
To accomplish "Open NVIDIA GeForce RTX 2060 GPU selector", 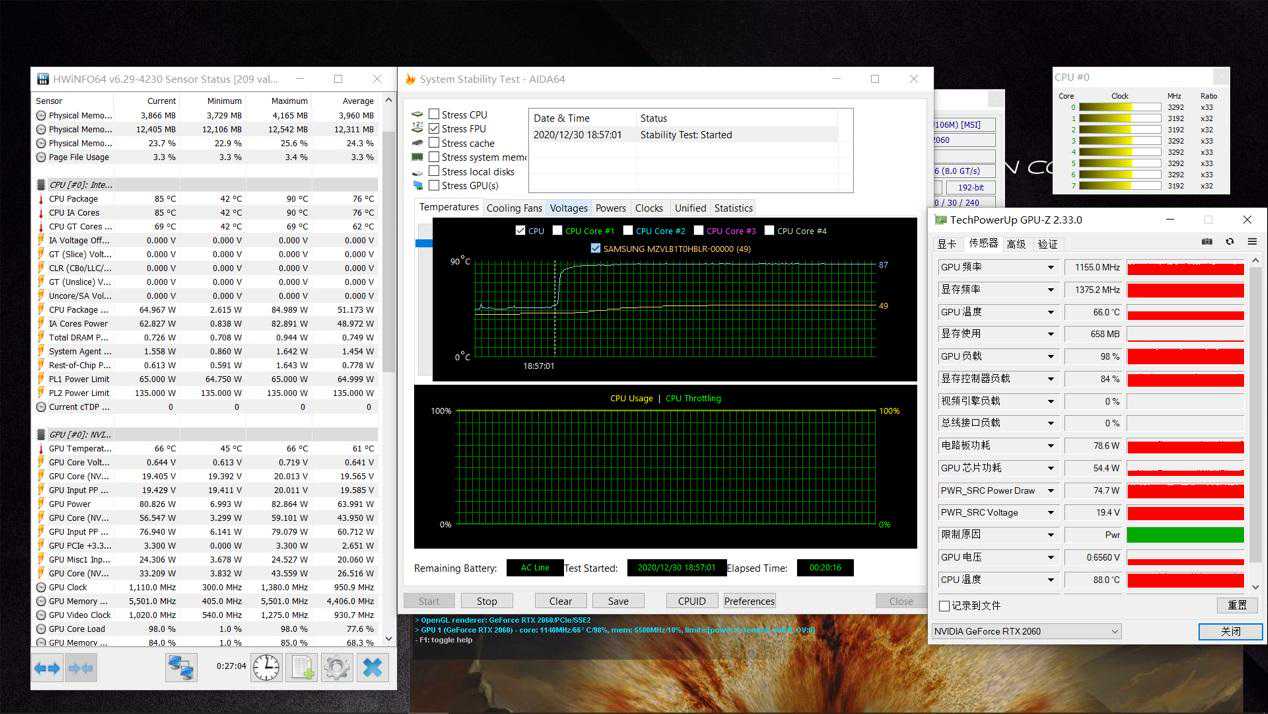I will (1026, 631).
